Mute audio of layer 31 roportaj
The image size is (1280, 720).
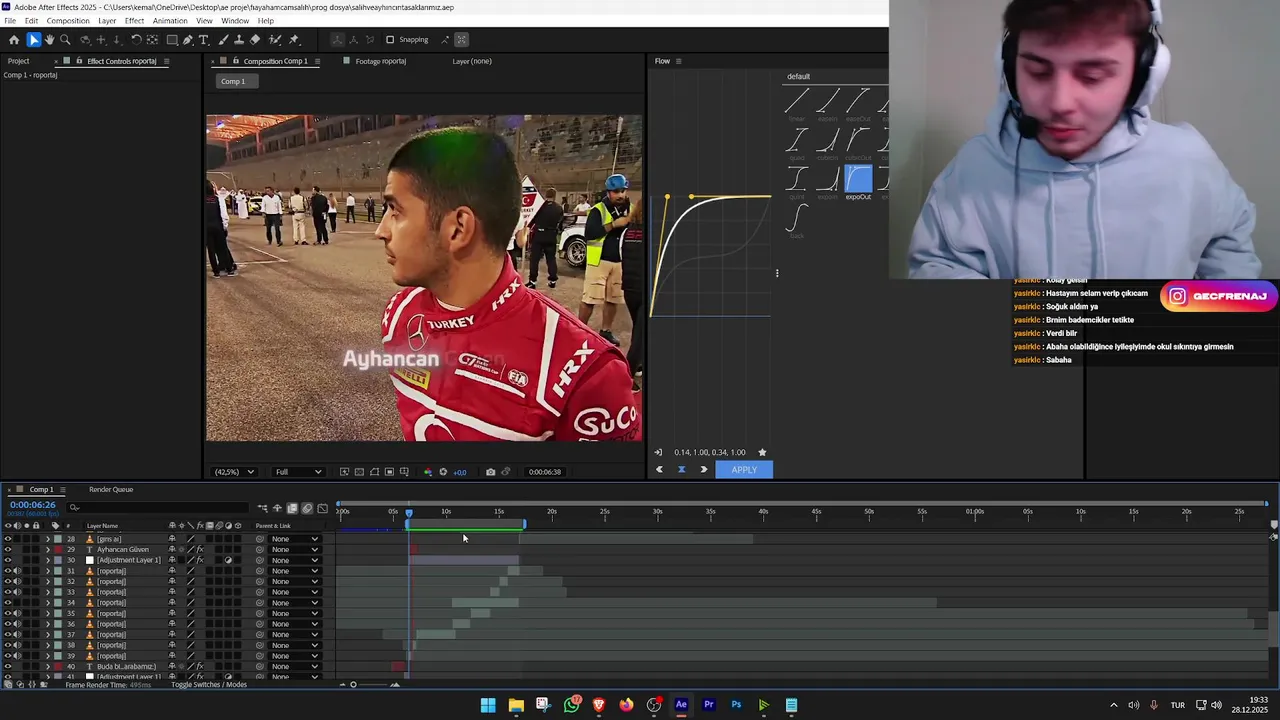point(18,571)
